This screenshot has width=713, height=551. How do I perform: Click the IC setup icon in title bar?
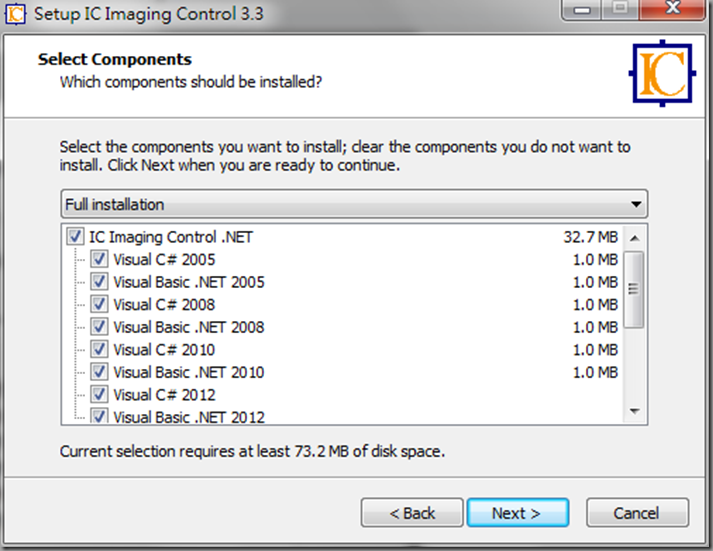15,14
